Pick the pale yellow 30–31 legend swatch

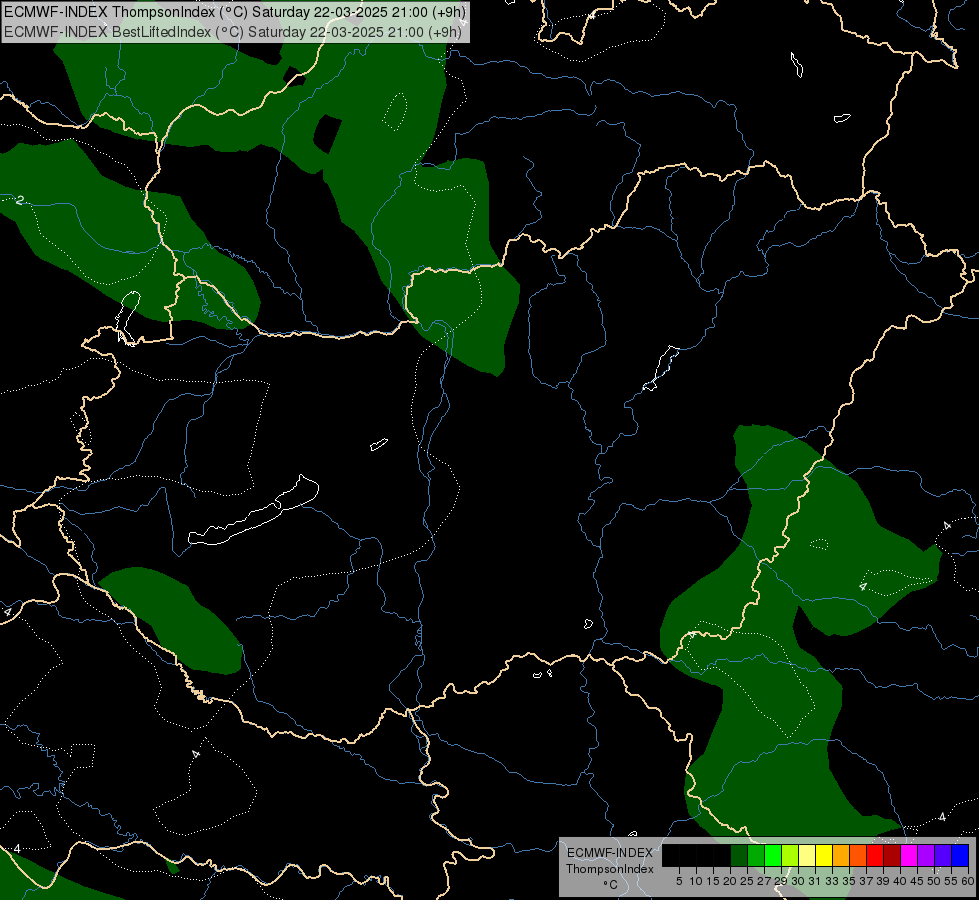coord(807,855)
